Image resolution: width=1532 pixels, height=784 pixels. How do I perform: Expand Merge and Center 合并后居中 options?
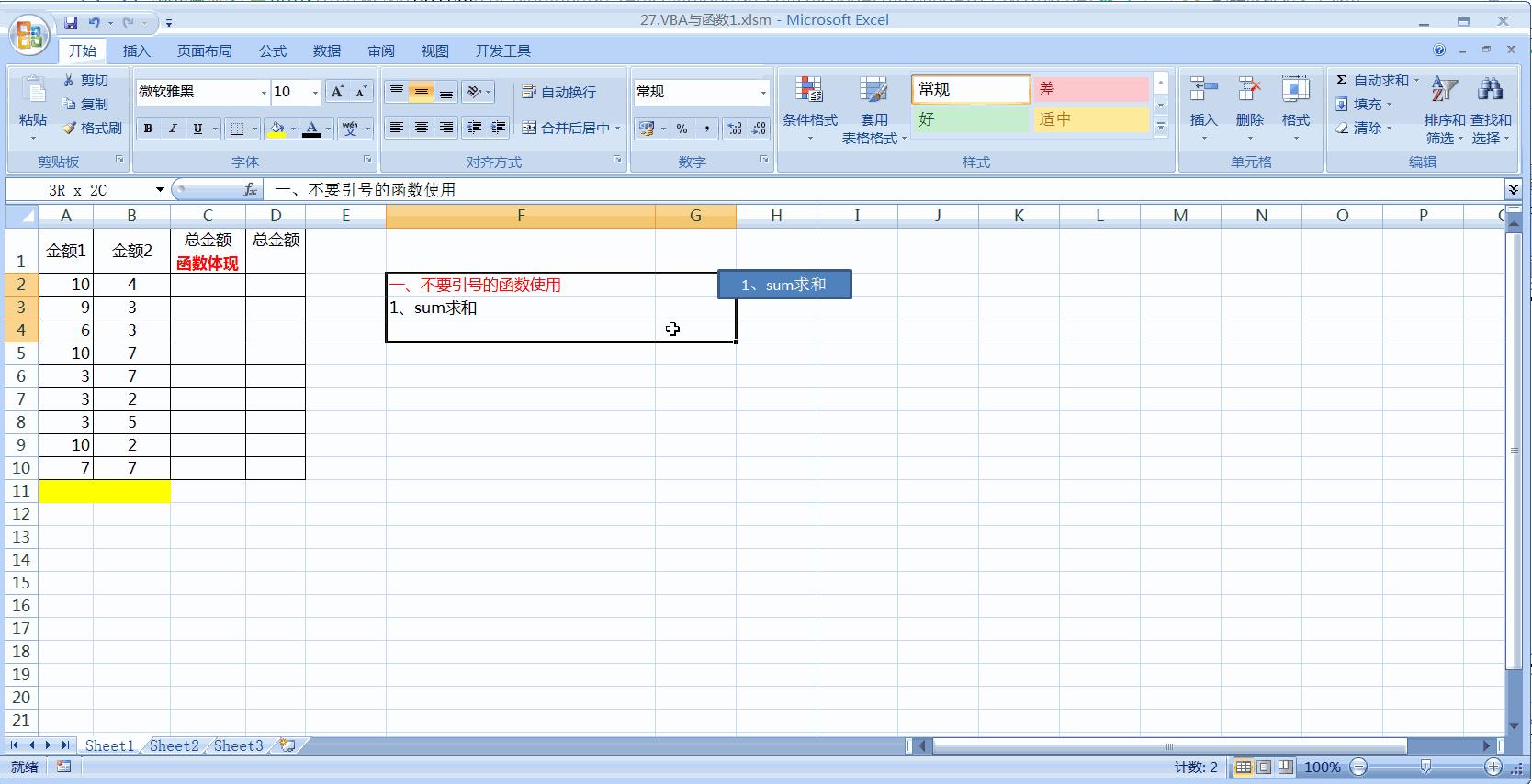[x=618, y=129]
